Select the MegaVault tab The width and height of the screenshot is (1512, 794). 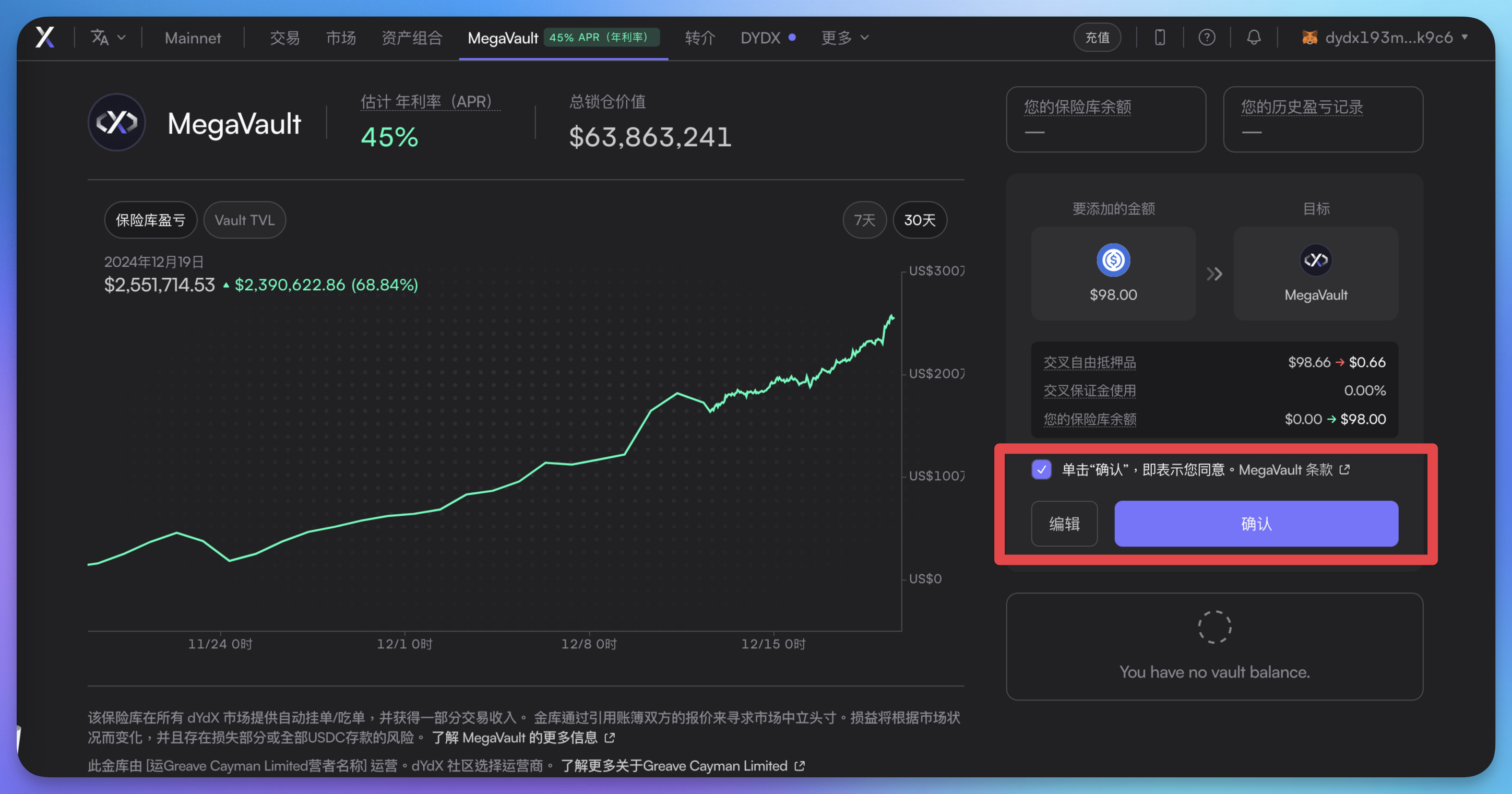coord(503,38)
